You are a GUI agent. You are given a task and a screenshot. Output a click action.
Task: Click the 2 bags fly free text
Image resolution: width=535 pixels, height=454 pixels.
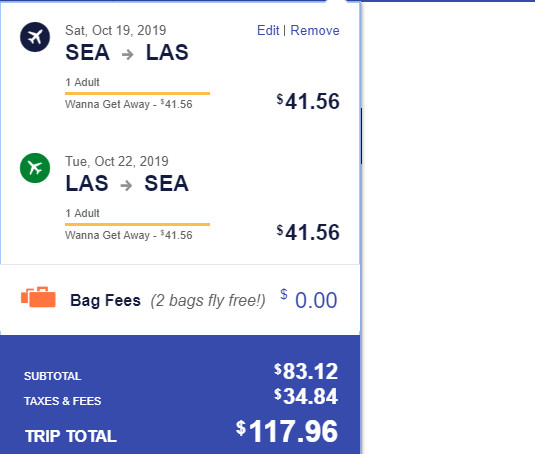[208, 301]
